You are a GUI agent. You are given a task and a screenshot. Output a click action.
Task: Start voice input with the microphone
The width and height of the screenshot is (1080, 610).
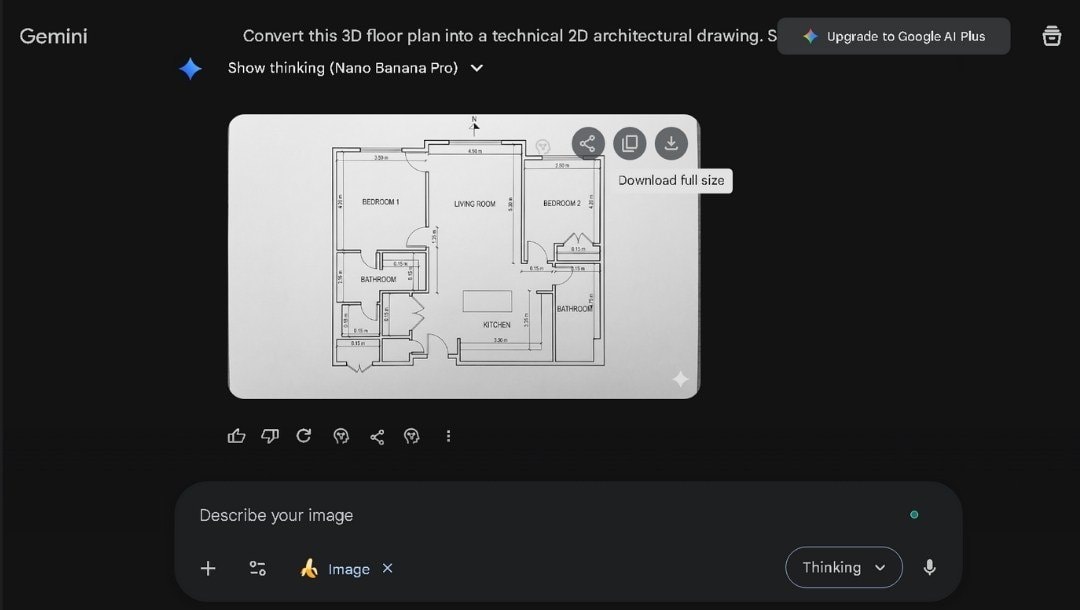[x=929, y=567]
